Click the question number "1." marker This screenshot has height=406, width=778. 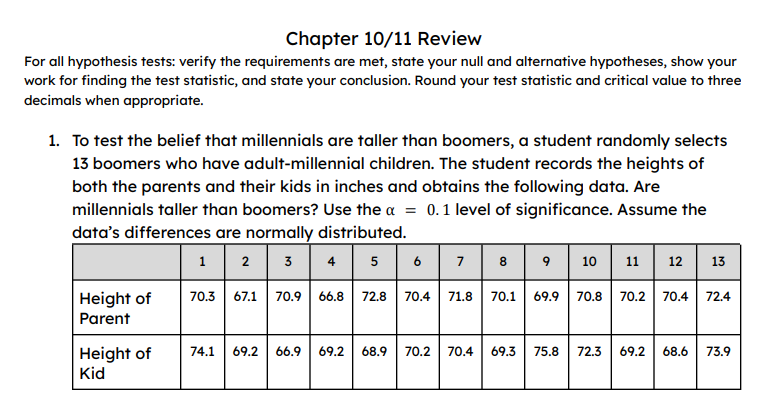point(56,141)
